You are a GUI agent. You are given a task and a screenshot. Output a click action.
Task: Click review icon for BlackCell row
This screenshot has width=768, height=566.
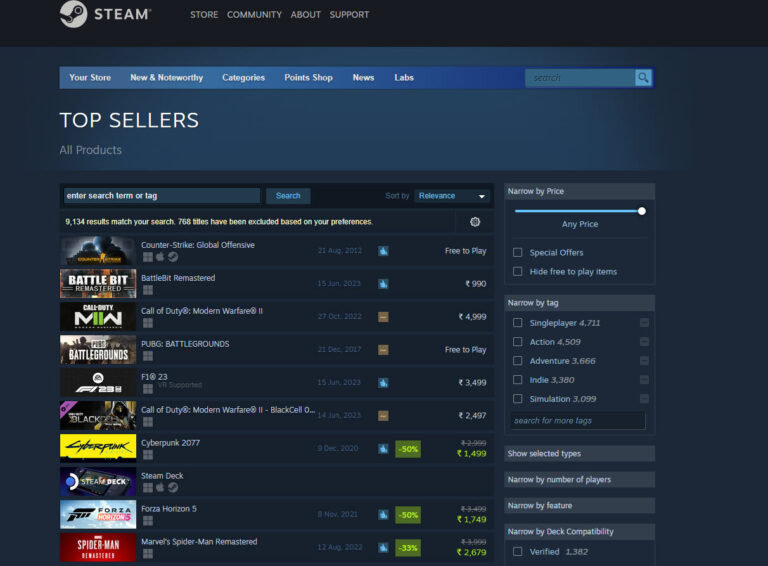click(383, 416)
